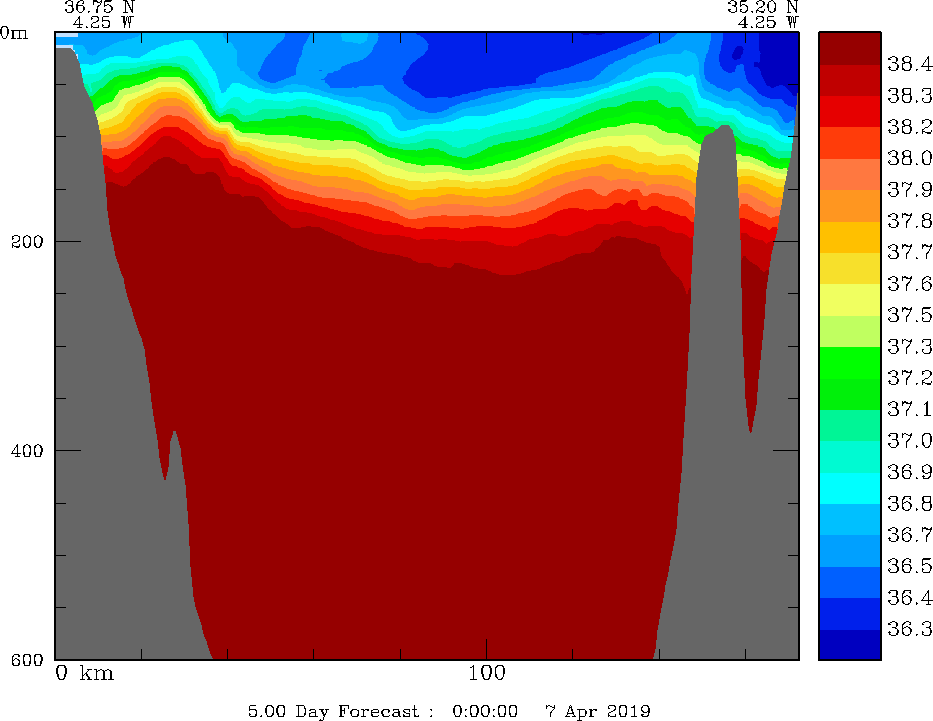Click the 38.3 colorbar value
This screenshot has height=721, width=933.
click(909, 96)
